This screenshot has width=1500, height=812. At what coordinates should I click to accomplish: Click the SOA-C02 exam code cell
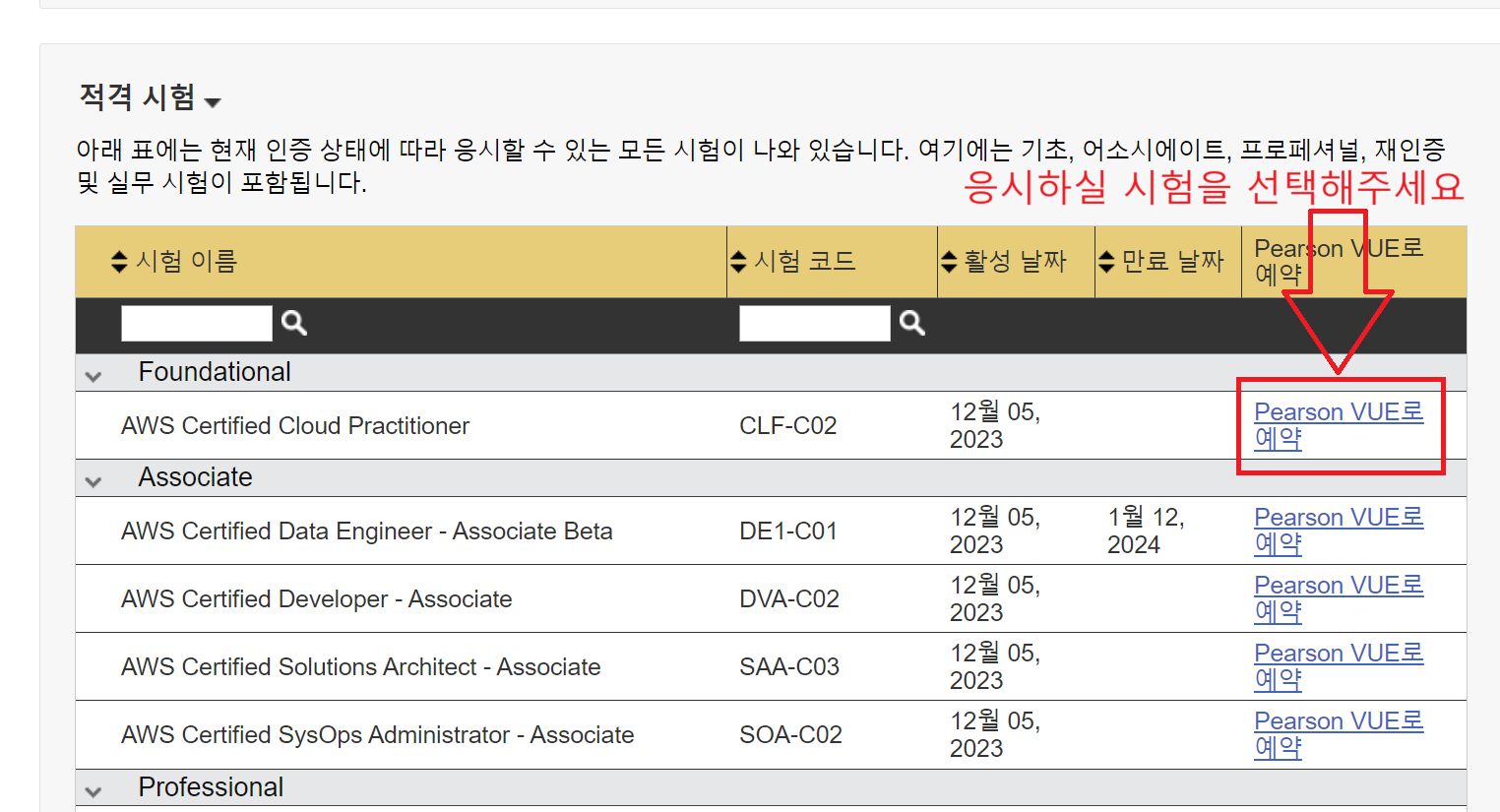coord(791,734)
